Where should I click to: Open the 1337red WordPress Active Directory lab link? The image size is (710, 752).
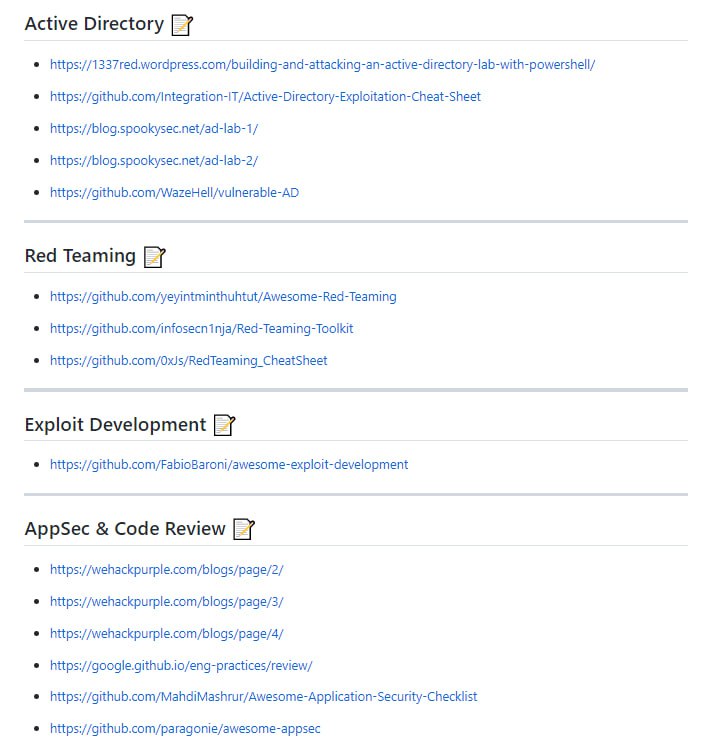[x=322, y=65]
